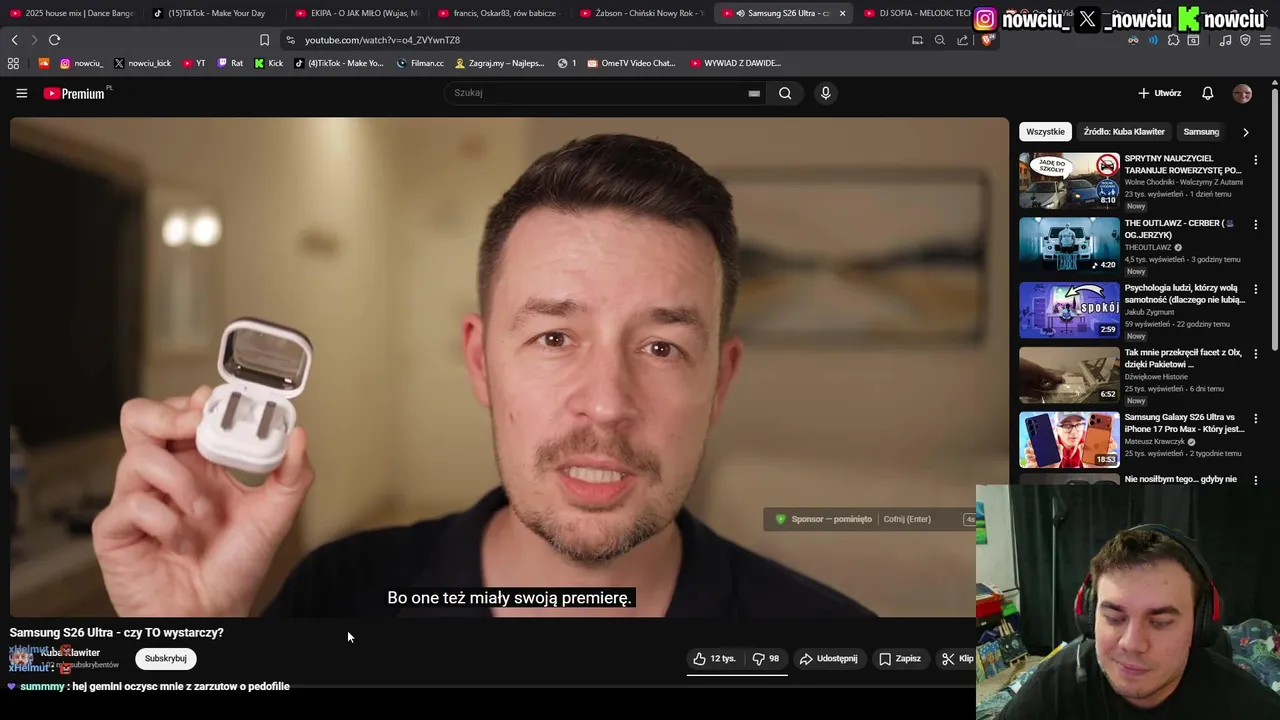
Task: Dislike the video with 98 button
Action: (x=766, y=659)
